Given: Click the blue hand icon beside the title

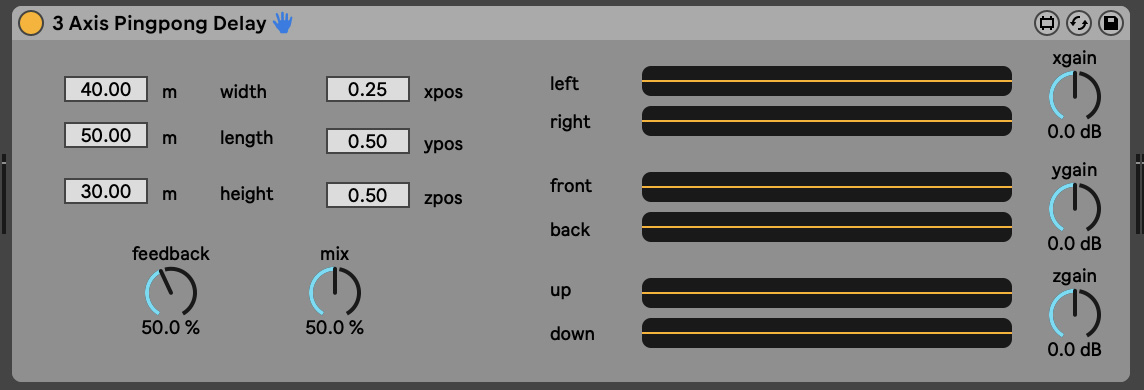Looking at the screenshot, I should [282, 24].
